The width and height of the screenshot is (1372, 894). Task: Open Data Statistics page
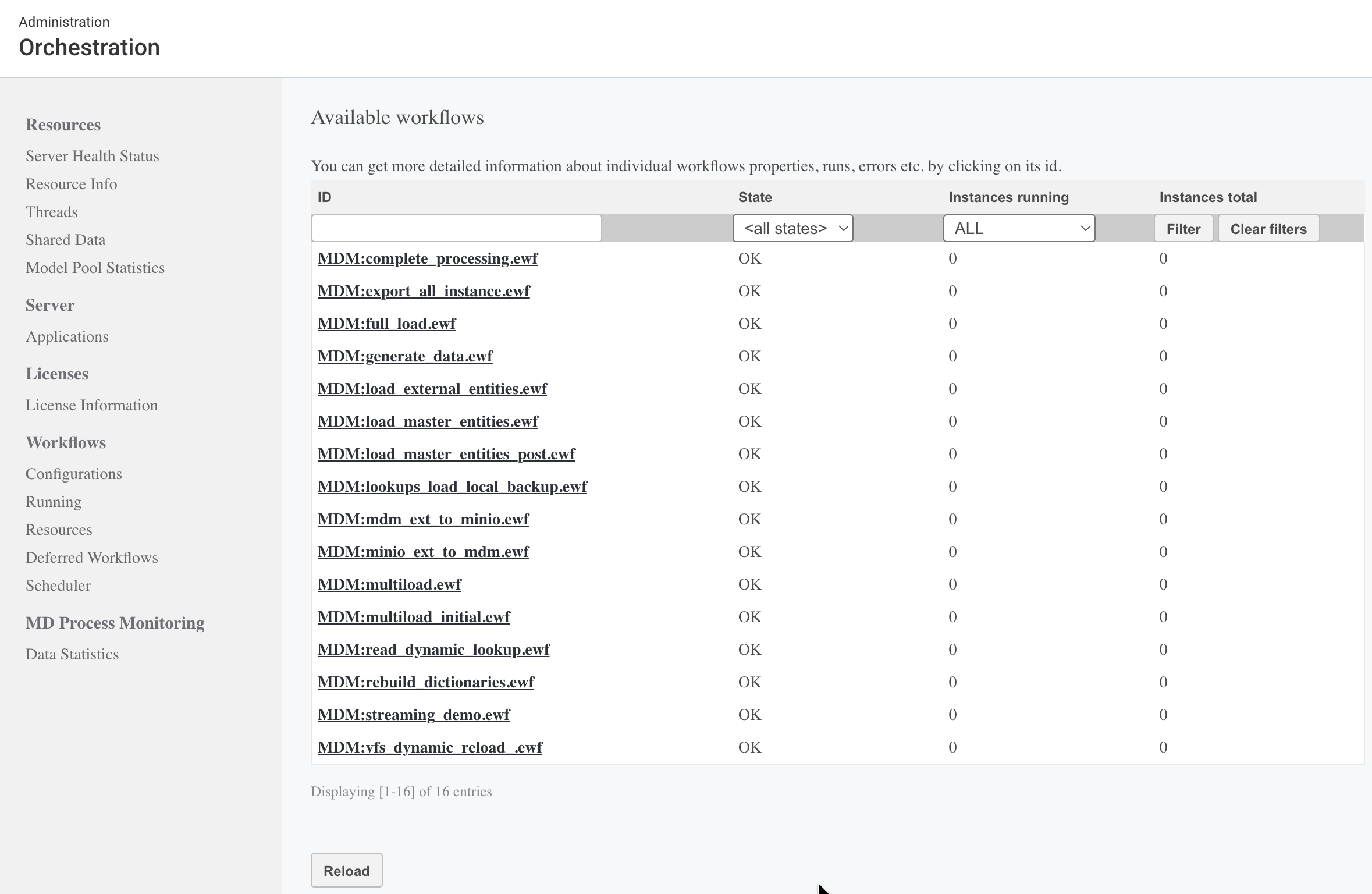pyautogui.click(x=72, y=654)
